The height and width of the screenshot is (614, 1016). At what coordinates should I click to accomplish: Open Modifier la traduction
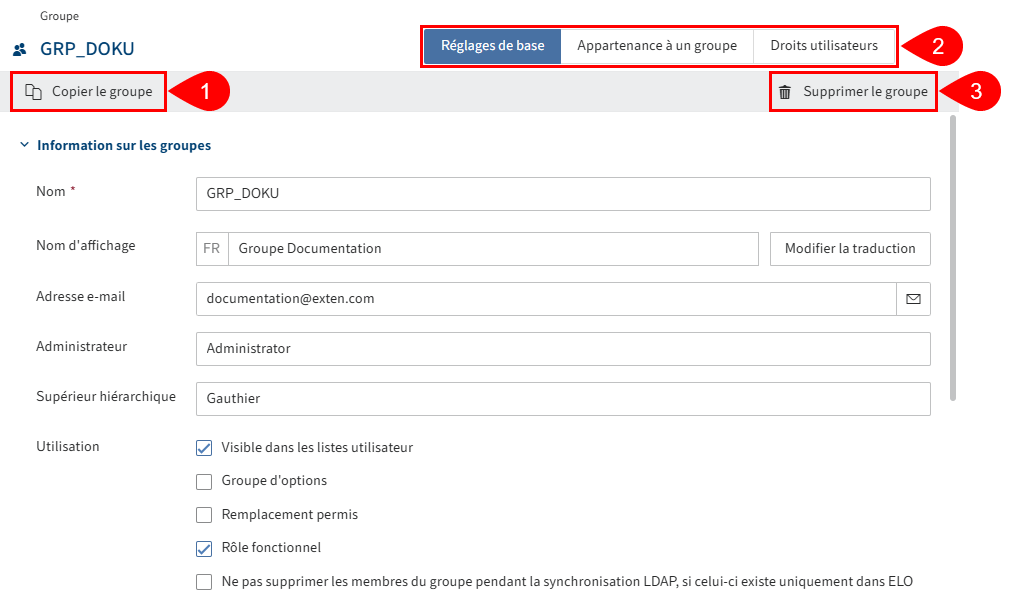pyautogui.click(x=849, y=248)
